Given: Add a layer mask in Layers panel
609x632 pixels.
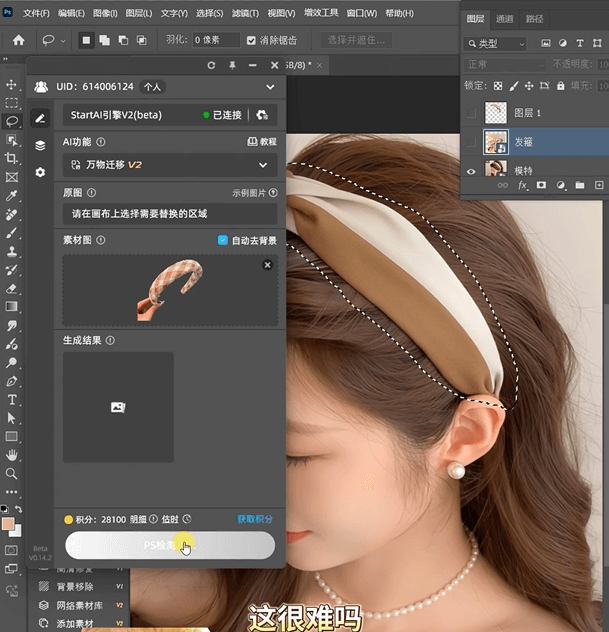Looking at the screenshot, I should (541, 185).
